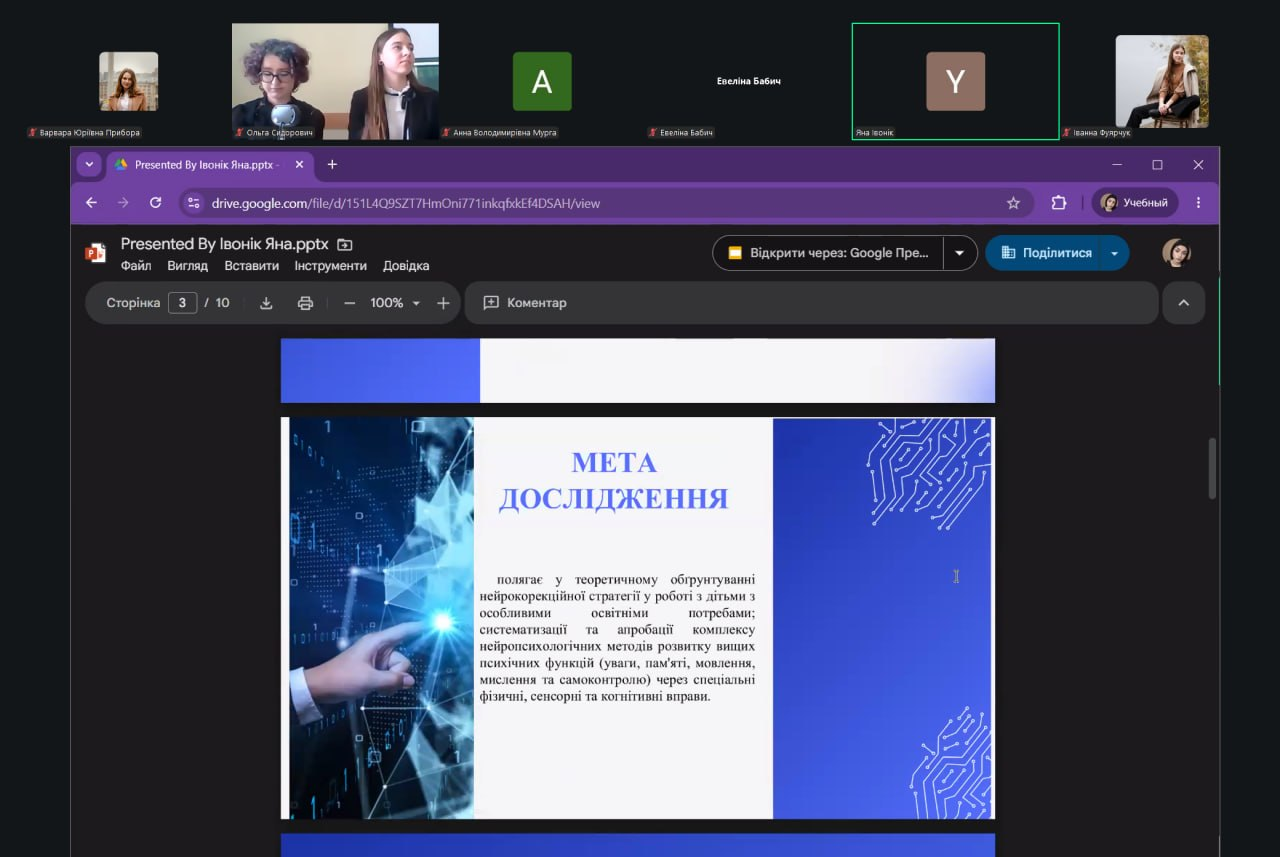Click the МЕТА ДОСЛІДЖЕННЯ slide heading
The width and height of the screenshot is (1280, 857).
coord(613,480)
